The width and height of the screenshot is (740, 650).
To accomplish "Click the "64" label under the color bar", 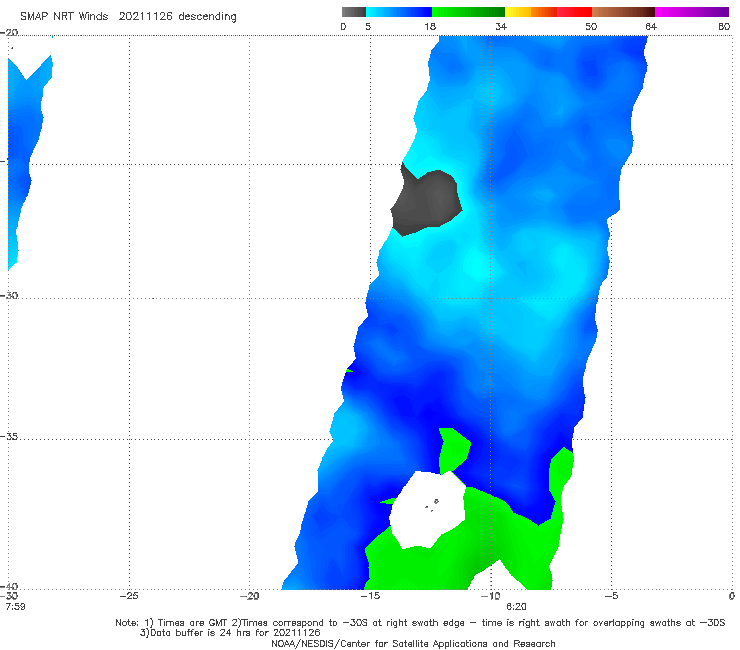I will click(651, 26).
